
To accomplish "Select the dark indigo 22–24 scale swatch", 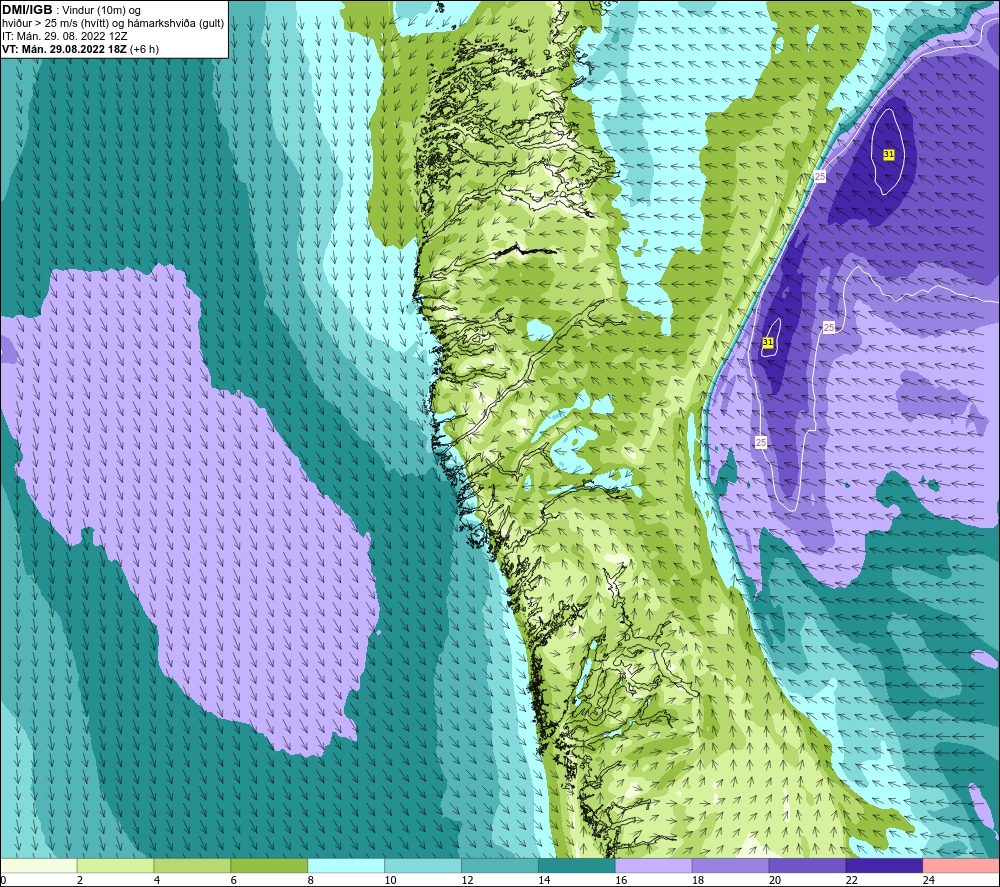I will 885,866.
